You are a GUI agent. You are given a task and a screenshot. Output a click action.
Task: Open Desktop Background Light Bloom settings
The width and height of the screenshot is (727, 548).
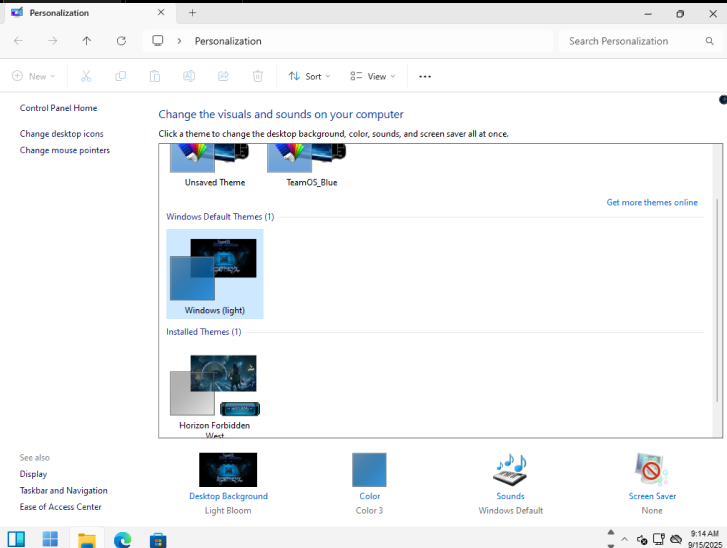(x=228, y=470)
